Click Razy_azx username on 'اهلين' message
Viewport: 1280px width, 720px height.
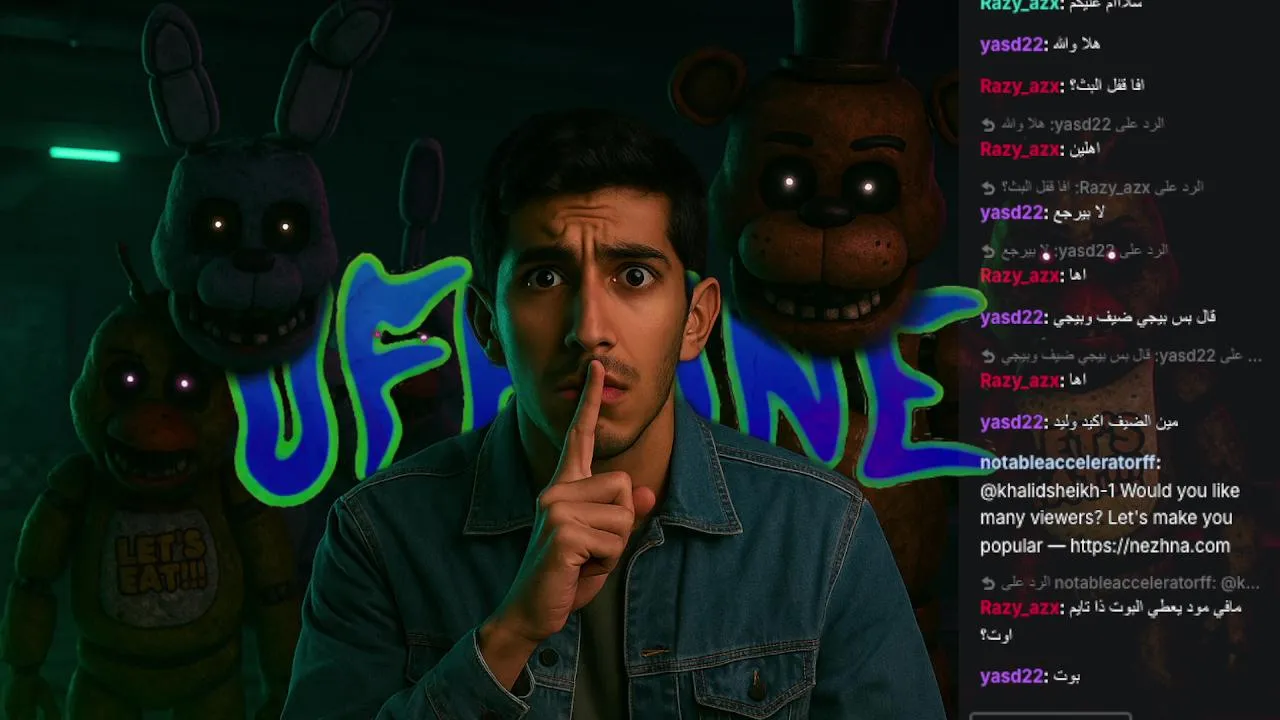tap(1021, 149)
